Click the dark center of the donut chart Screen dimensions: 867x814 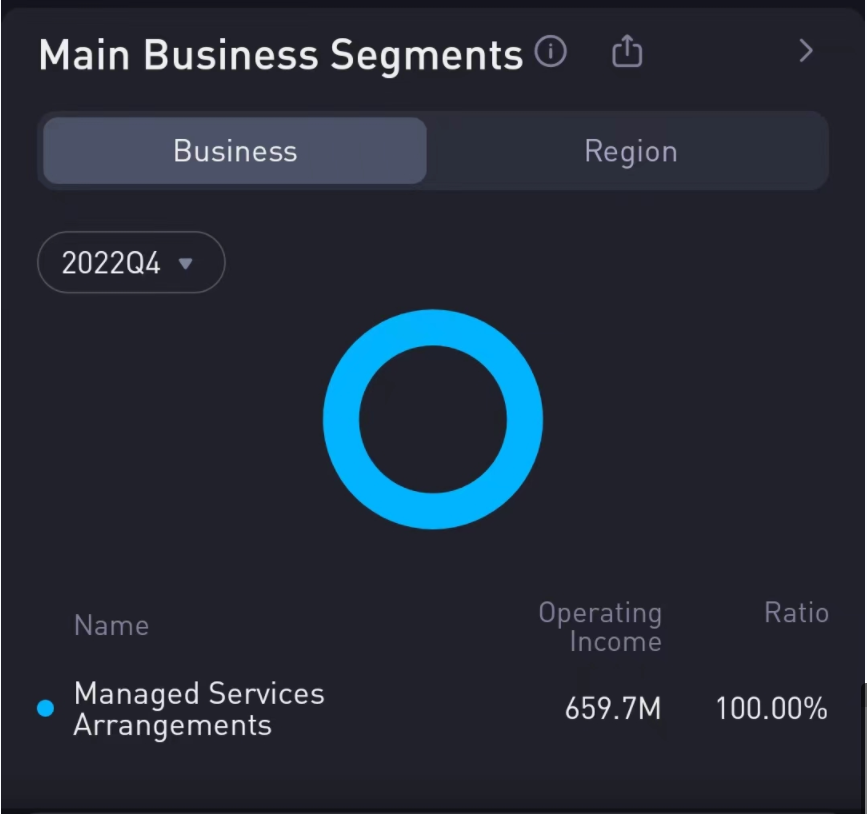(433, 420)
